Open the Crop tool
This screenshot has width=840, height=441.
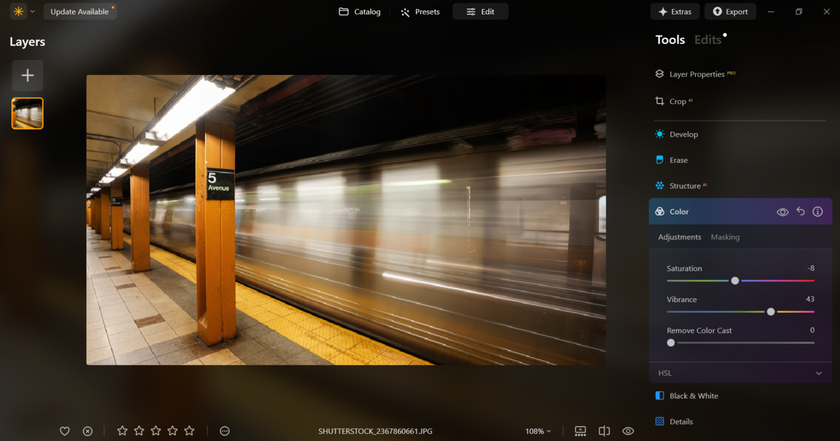pos(678,101)
